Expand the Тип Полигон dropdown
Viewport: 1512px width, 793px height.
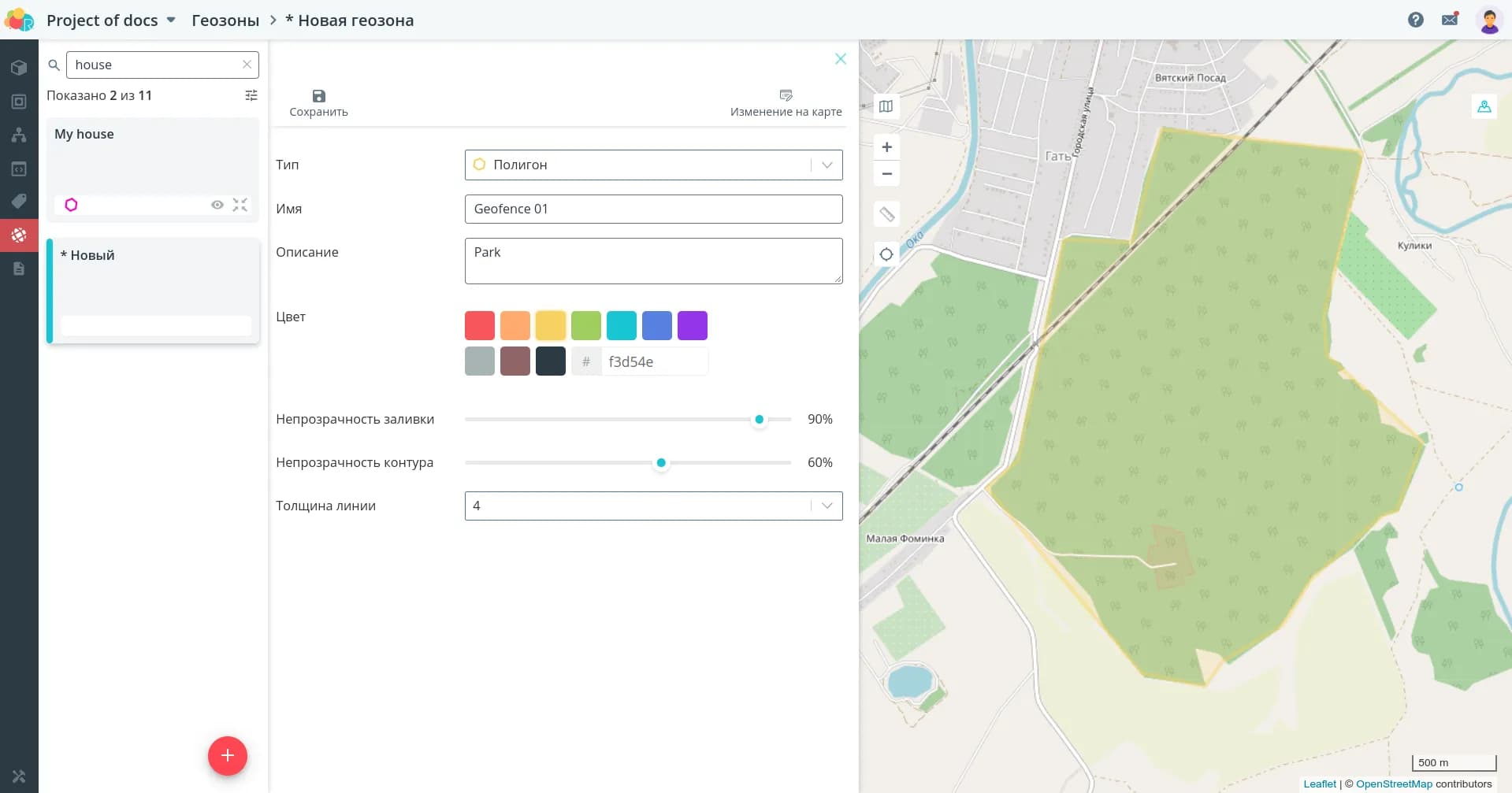[827, 165]
